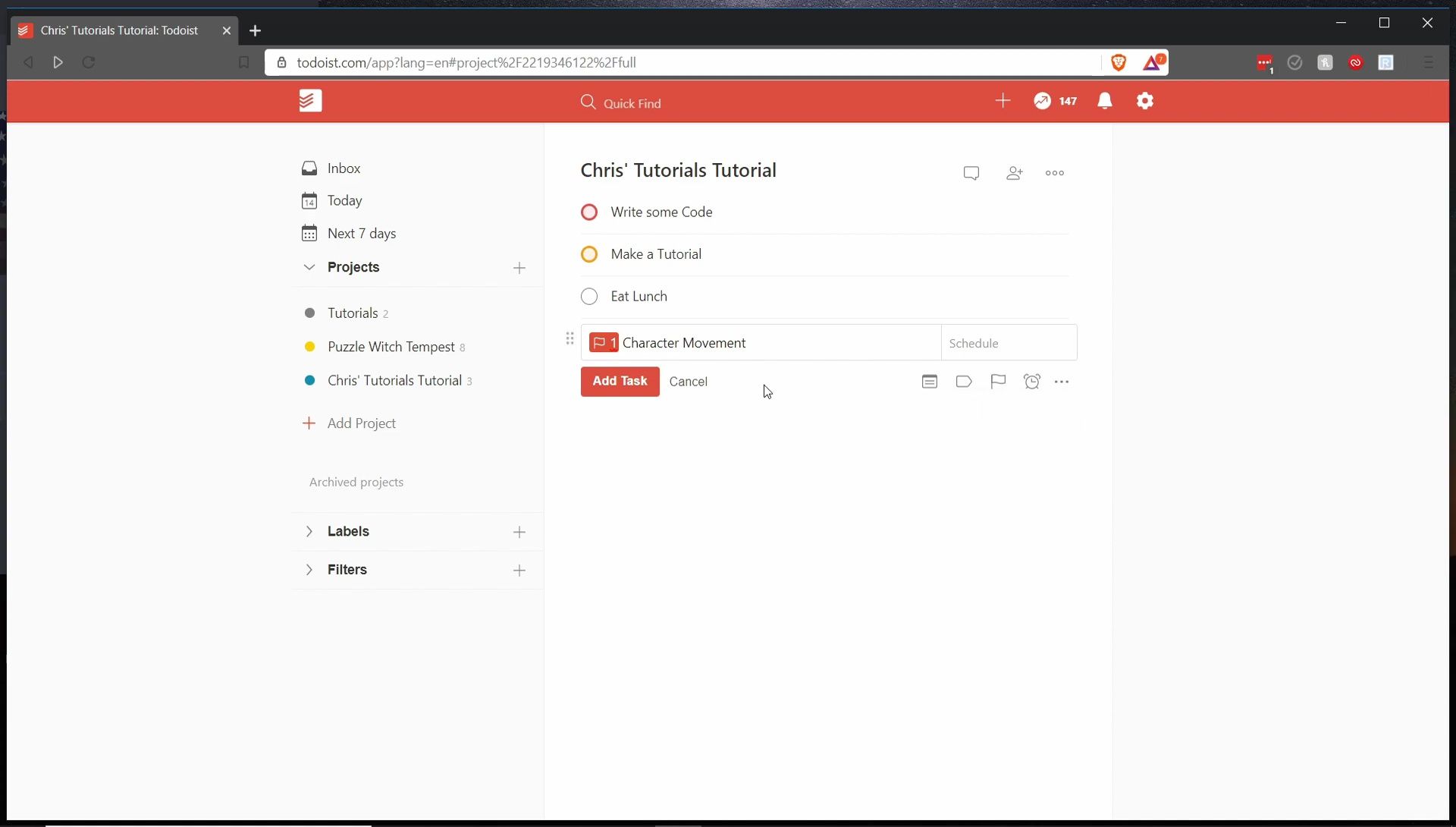Reload the page
Screen dimensions: 1456x827
point(89,62)
